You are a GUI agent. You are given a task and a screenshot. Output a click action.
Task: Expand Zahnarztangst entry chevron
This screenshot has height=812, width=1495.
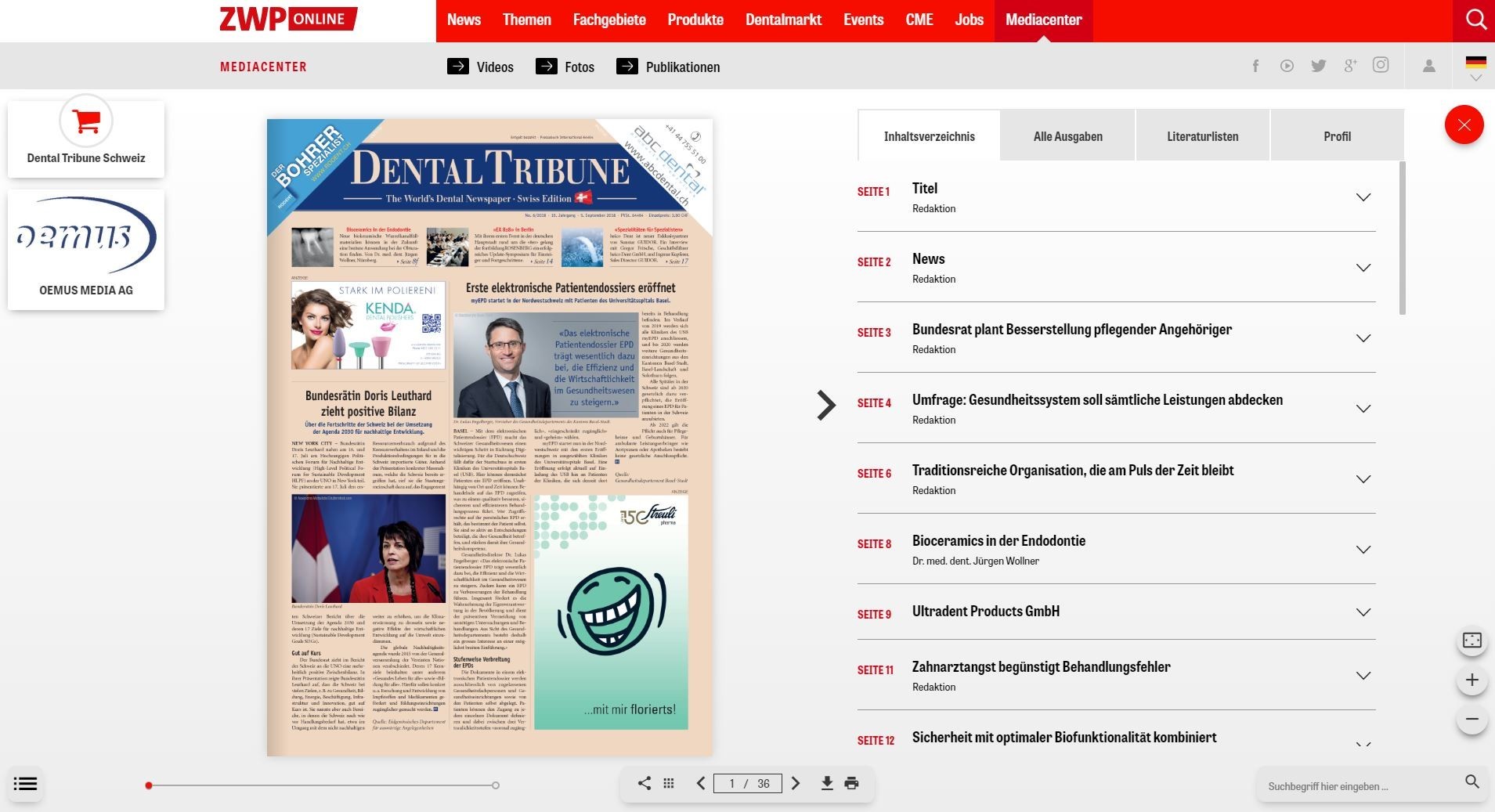1363,676
